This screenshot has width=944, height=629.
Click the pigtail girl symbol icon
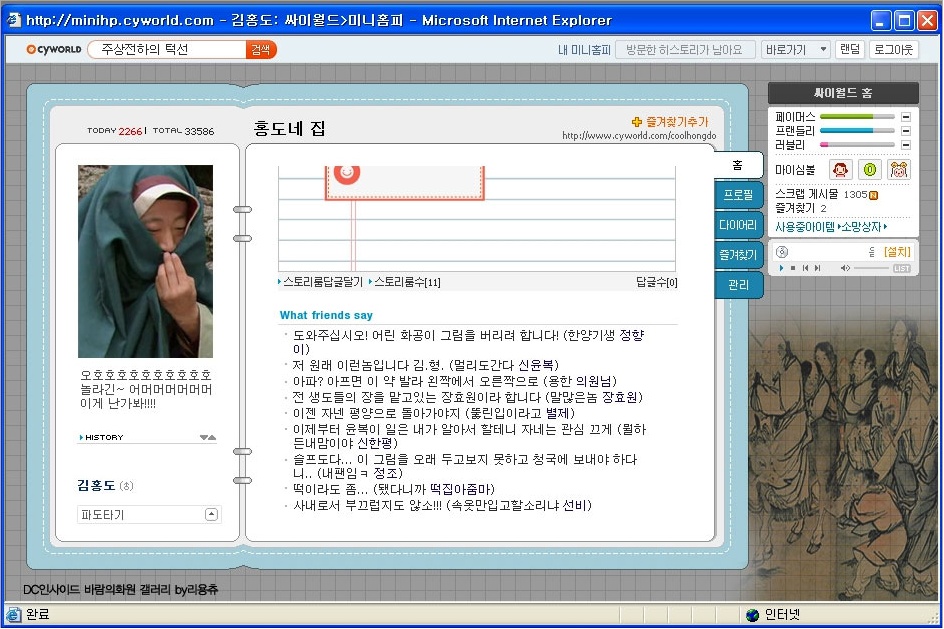tap(899, 170)
